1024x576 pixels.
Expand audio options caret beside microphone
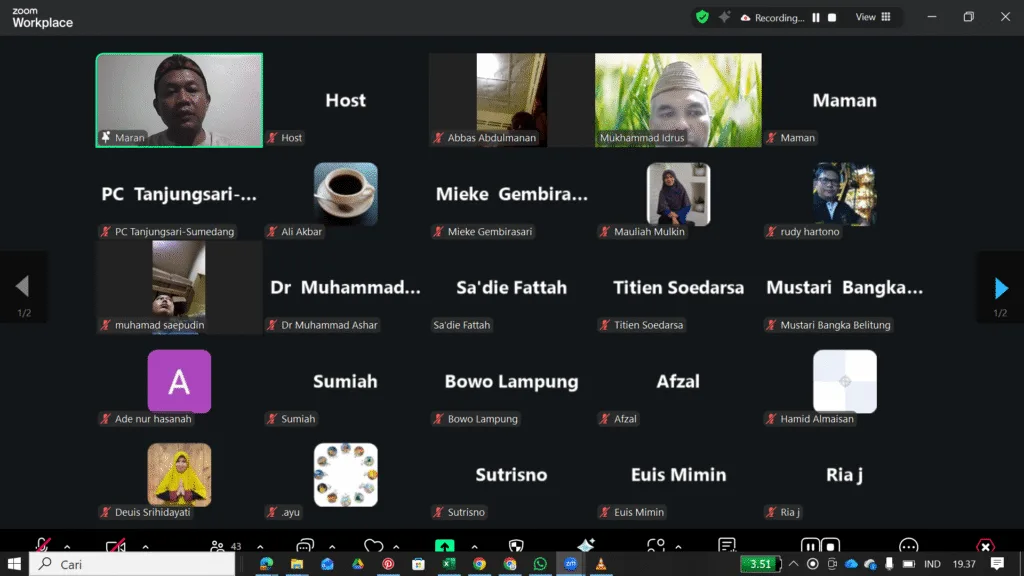67,547
